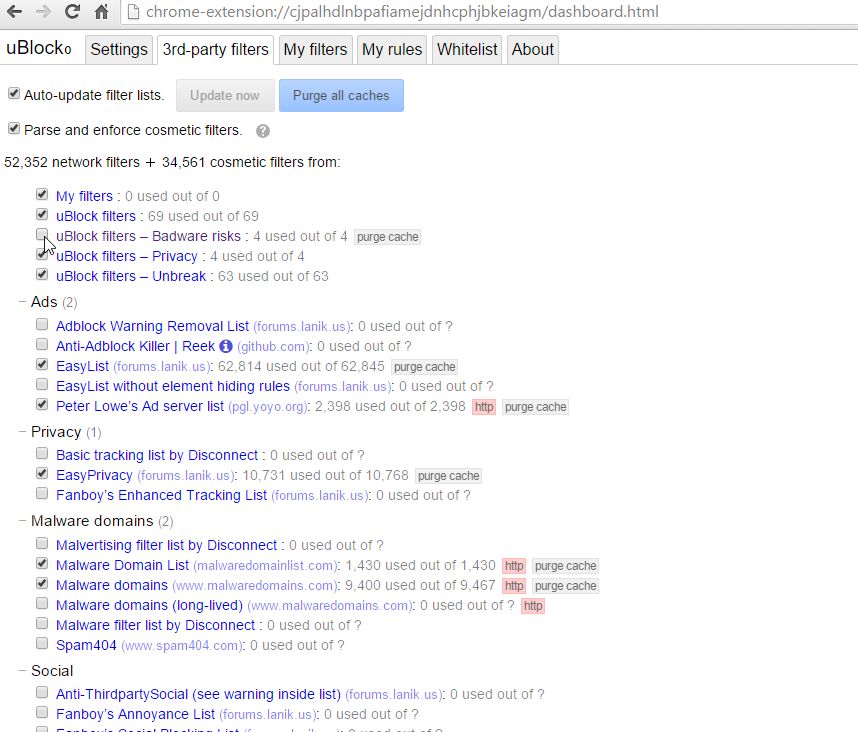Purge cache for Peter Lowe's list
The width and height of the screenshot is (858, 732).
(x=535, y=407)
